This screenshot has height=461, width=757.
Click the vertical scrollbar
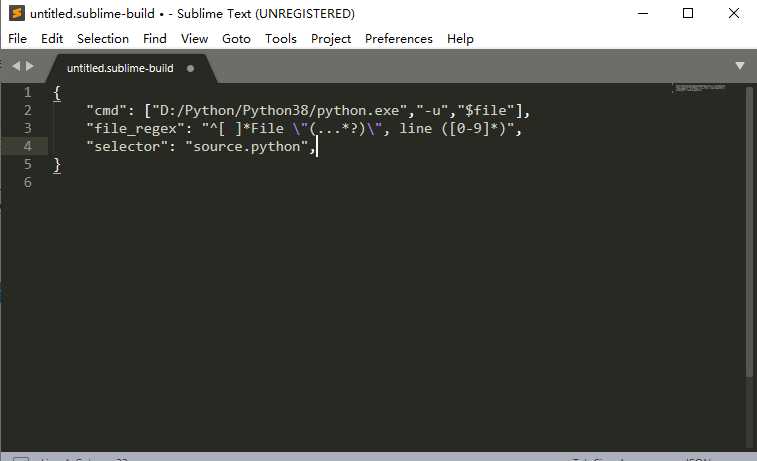(x=749, y=232)
